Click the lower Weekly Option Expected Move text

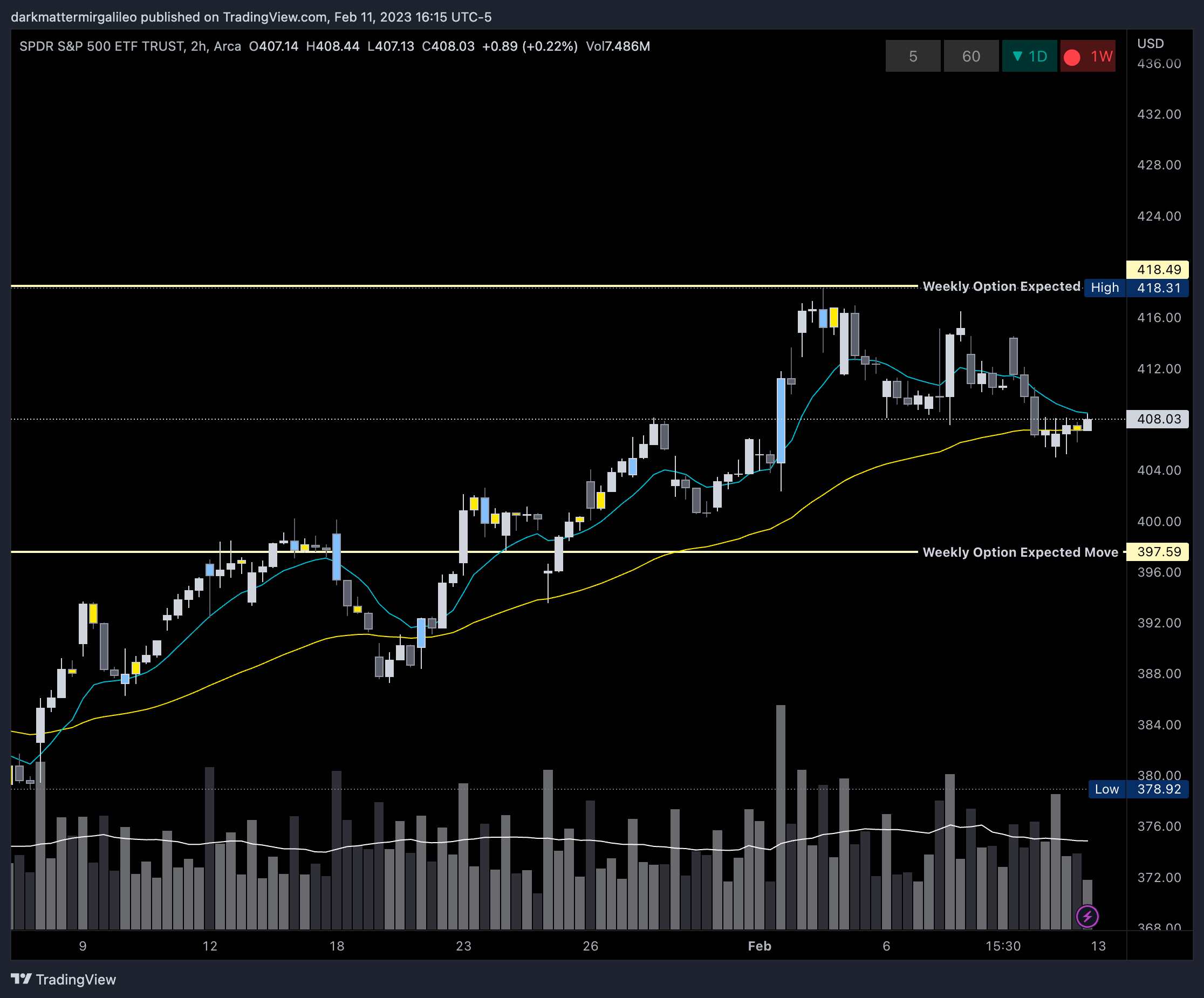tap(1021, 552)
